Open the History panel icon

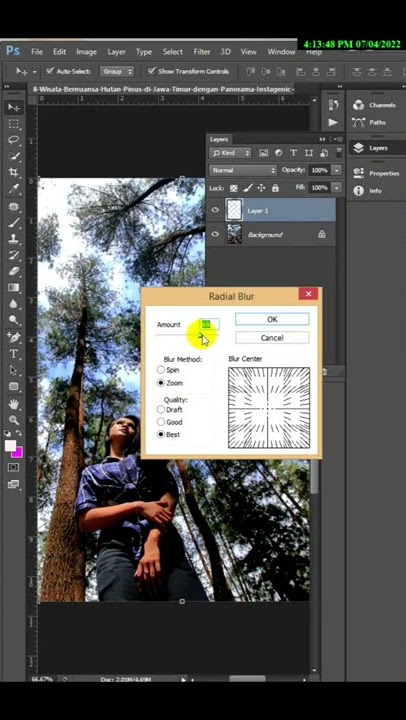(x=334, y=105)
